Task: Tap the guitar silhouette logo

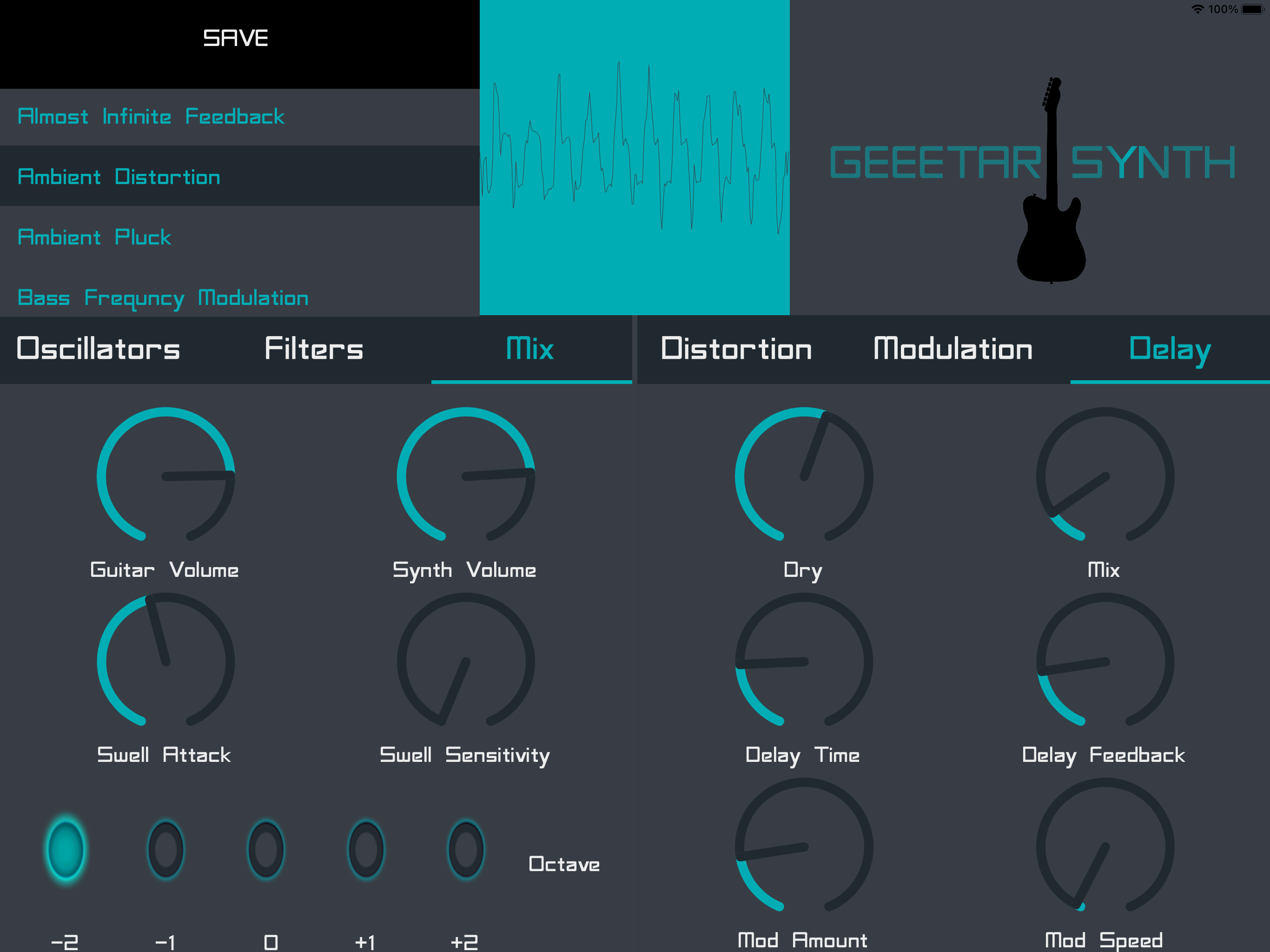Action: (x=1051, y=180)
